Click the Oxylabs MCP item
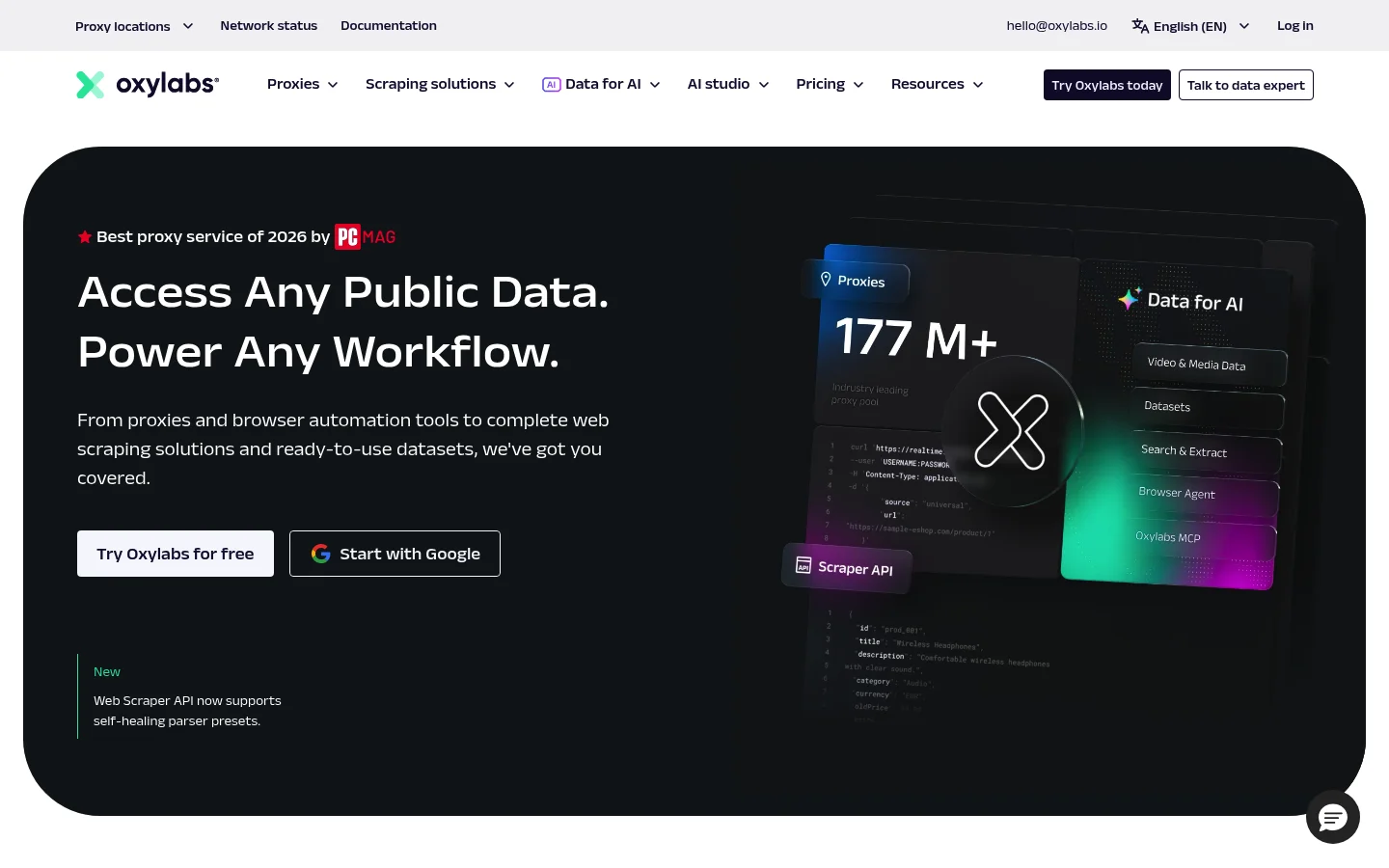Image resolution: width=1389 pixels, height=868 pixels. [1202, 538]
